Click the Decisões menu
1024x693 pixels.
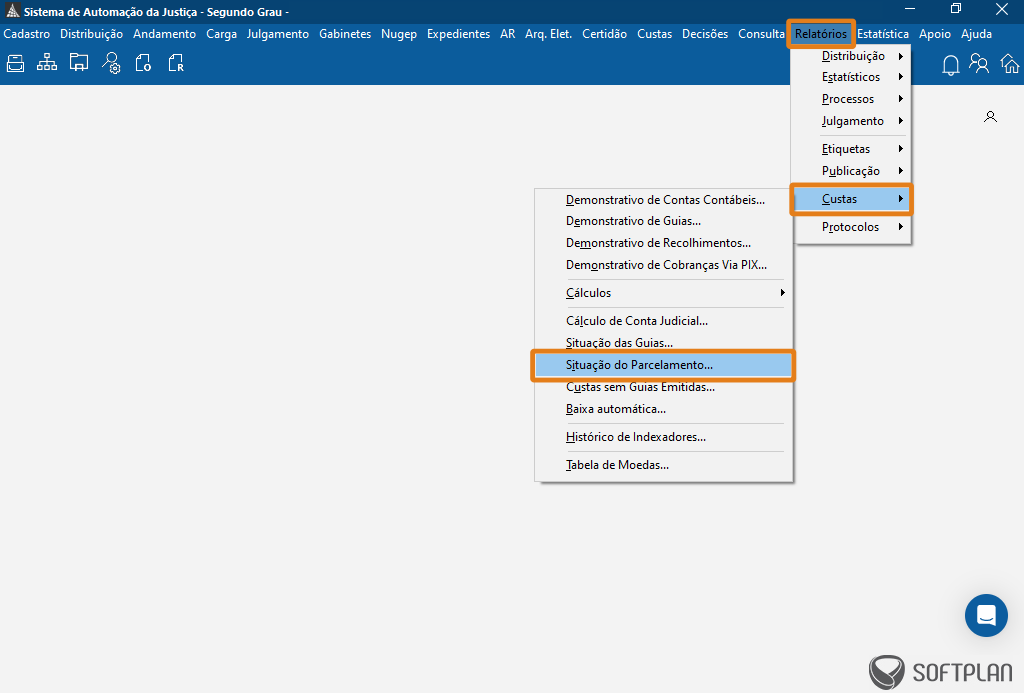pos(705,34)
